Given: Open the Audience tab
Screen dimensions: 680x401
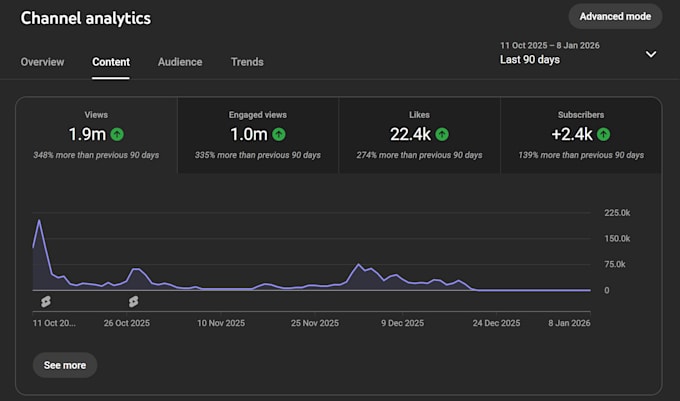Looking at the screenshot, I should click(180, 62).
